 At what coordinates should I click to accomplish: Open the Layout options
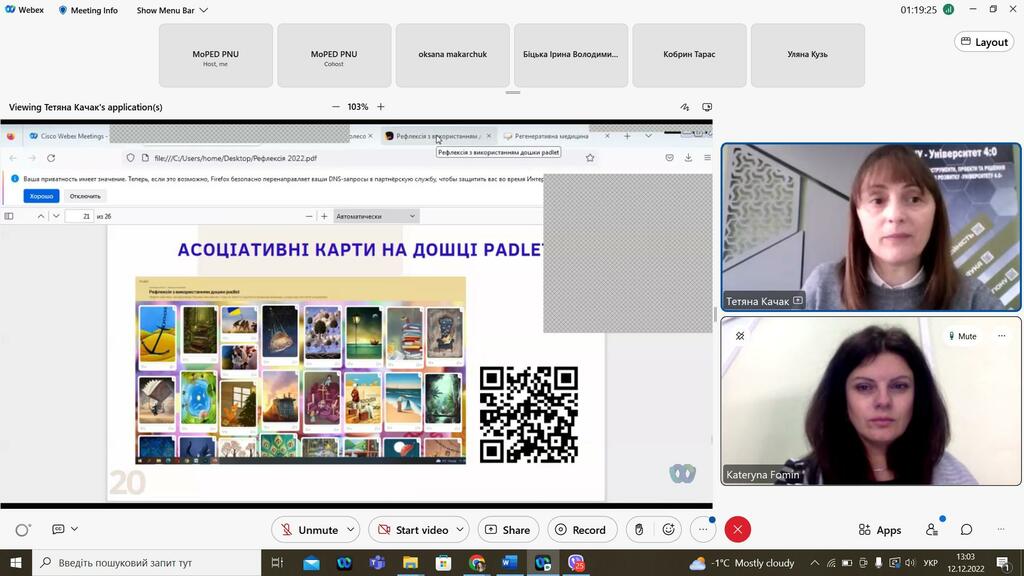tap(983, 42)
